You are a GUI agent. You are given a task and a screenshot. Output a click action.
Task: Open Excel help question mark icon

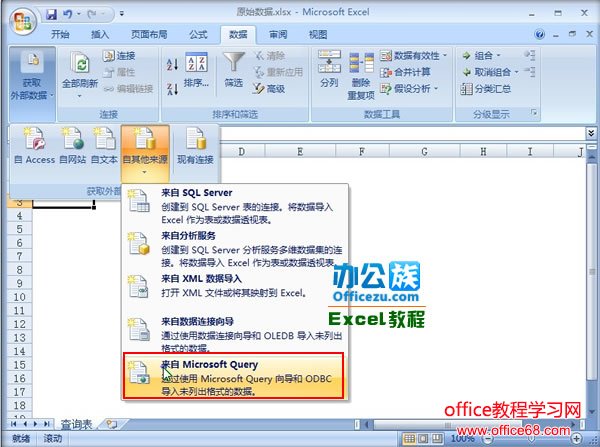(540, 34)
